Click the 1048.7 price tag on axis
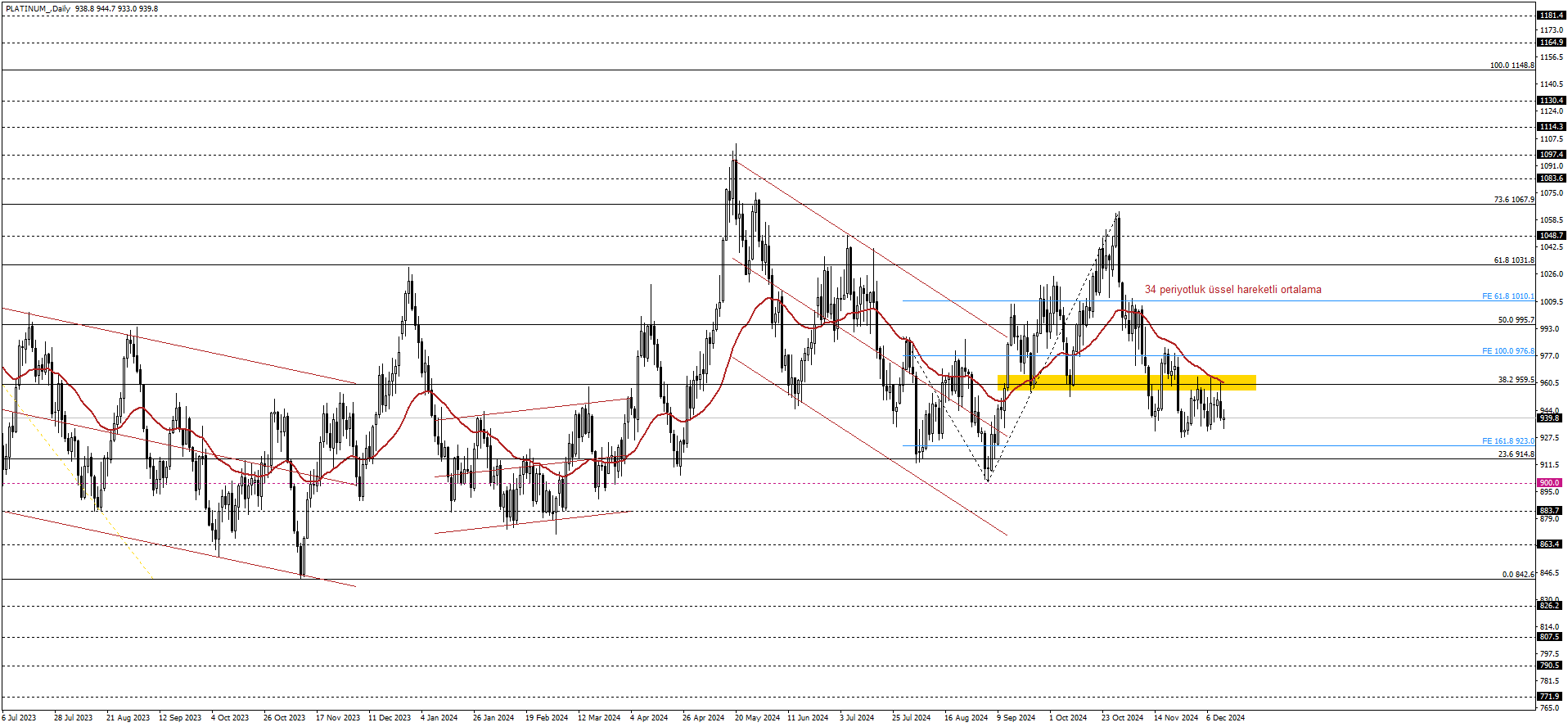 pos(1551,236)
